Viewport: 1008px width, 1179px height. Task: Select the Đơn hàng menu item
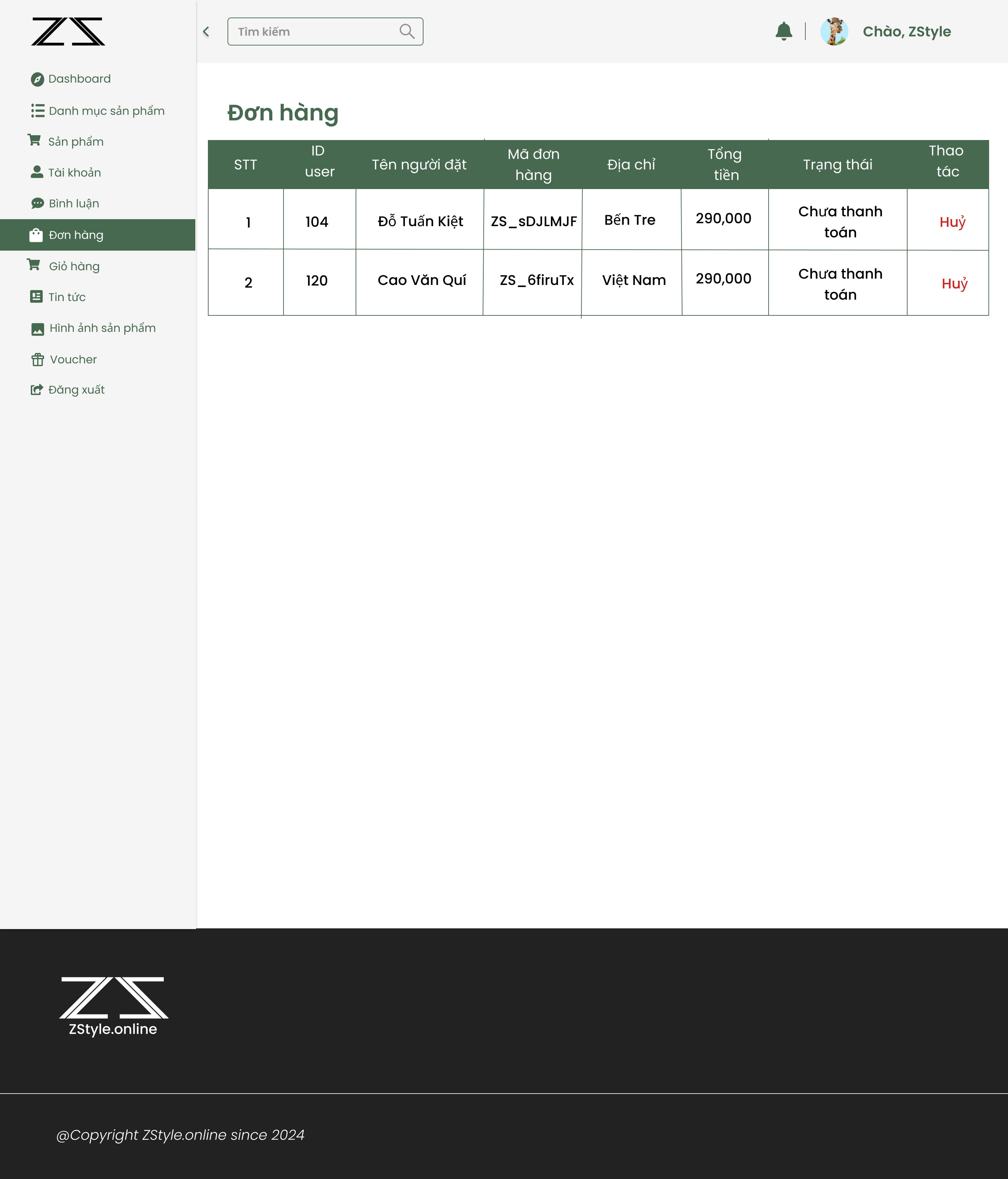click(x=76, y=235)
